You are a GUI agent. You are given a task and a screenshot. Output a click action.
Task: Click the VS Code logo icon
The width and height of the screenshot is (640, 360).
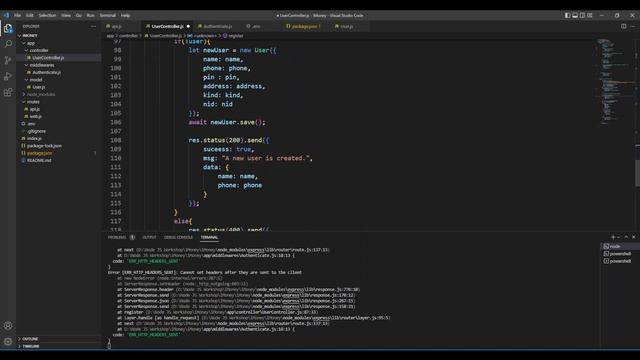coord(7,15)
